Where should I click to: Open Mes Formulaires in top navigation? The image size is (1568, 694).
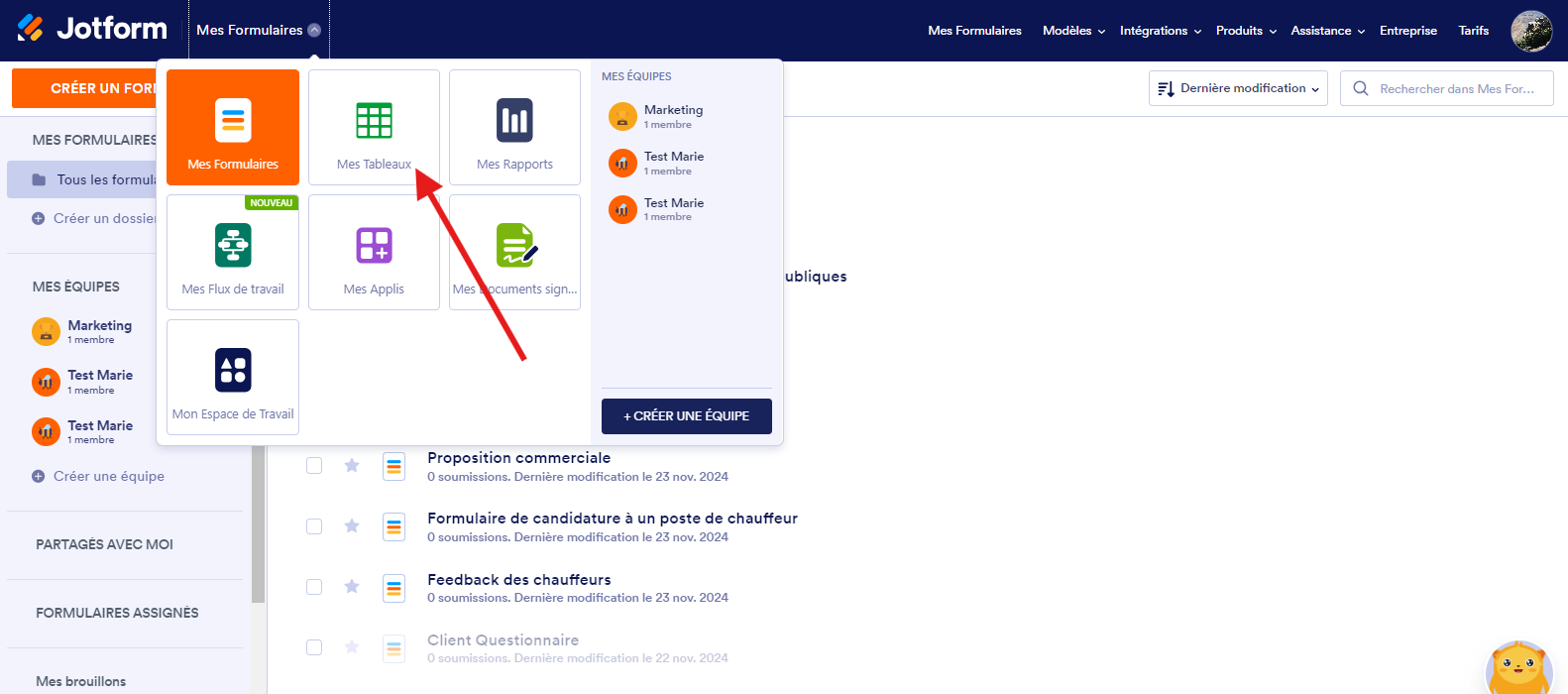[x=974, y=31]
